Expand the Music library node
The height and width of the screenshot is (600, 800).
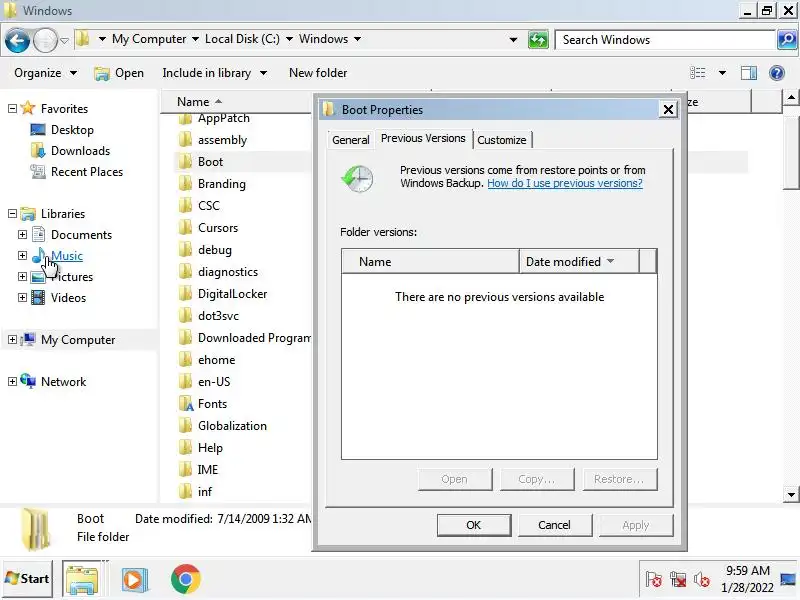tap(22, 255)
